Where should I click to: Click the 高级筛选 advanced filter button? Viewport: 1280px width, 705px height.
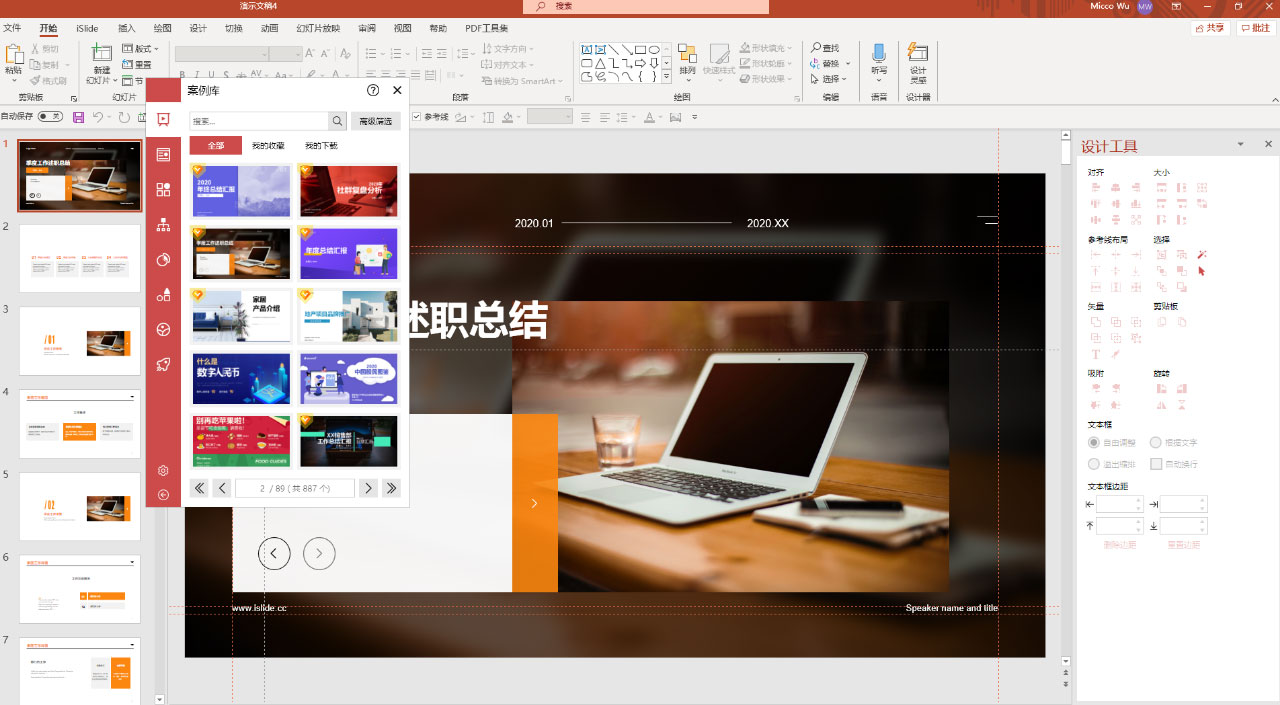[x=375, y=121]
